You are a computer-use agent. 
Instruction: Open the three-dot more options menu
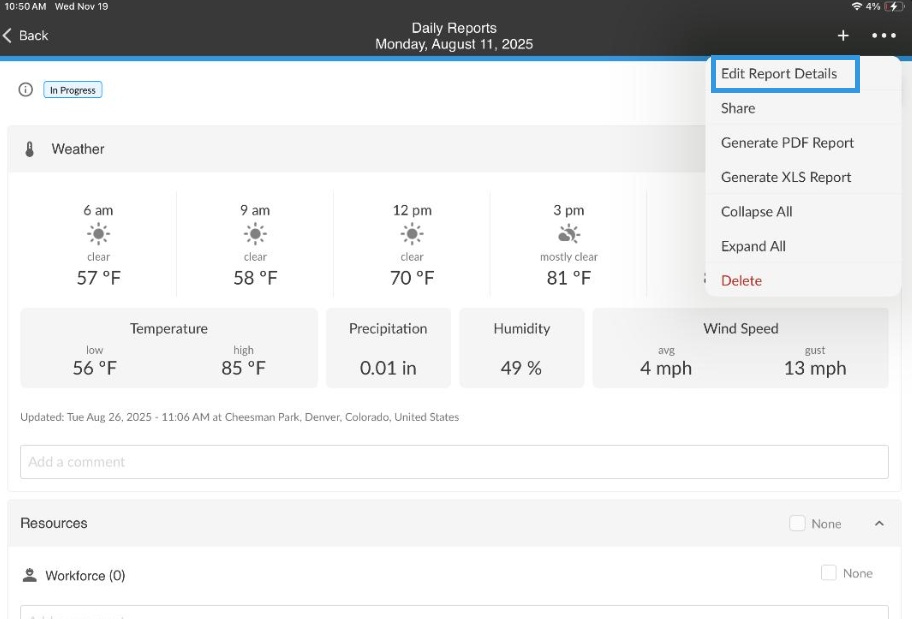pyautogui.click(x=884, y=35)
